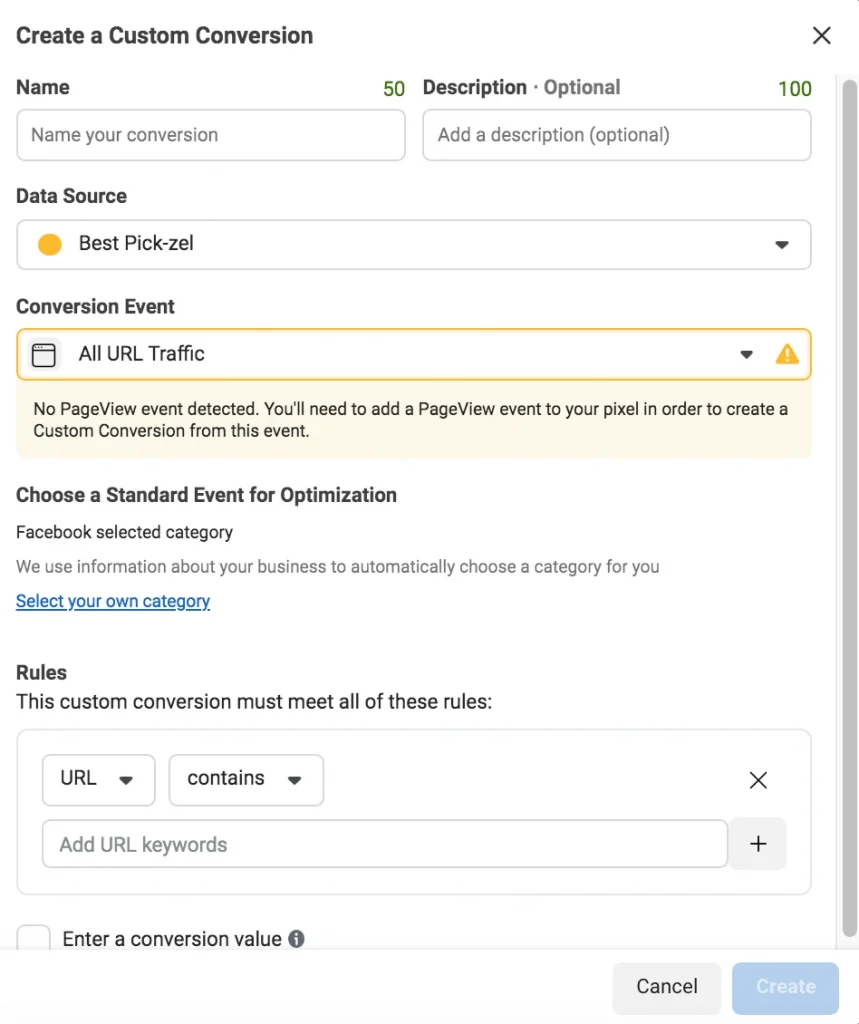Click the Select your own category link
This screenshot has width=859, height=1024.
click(x=113, y=601)
